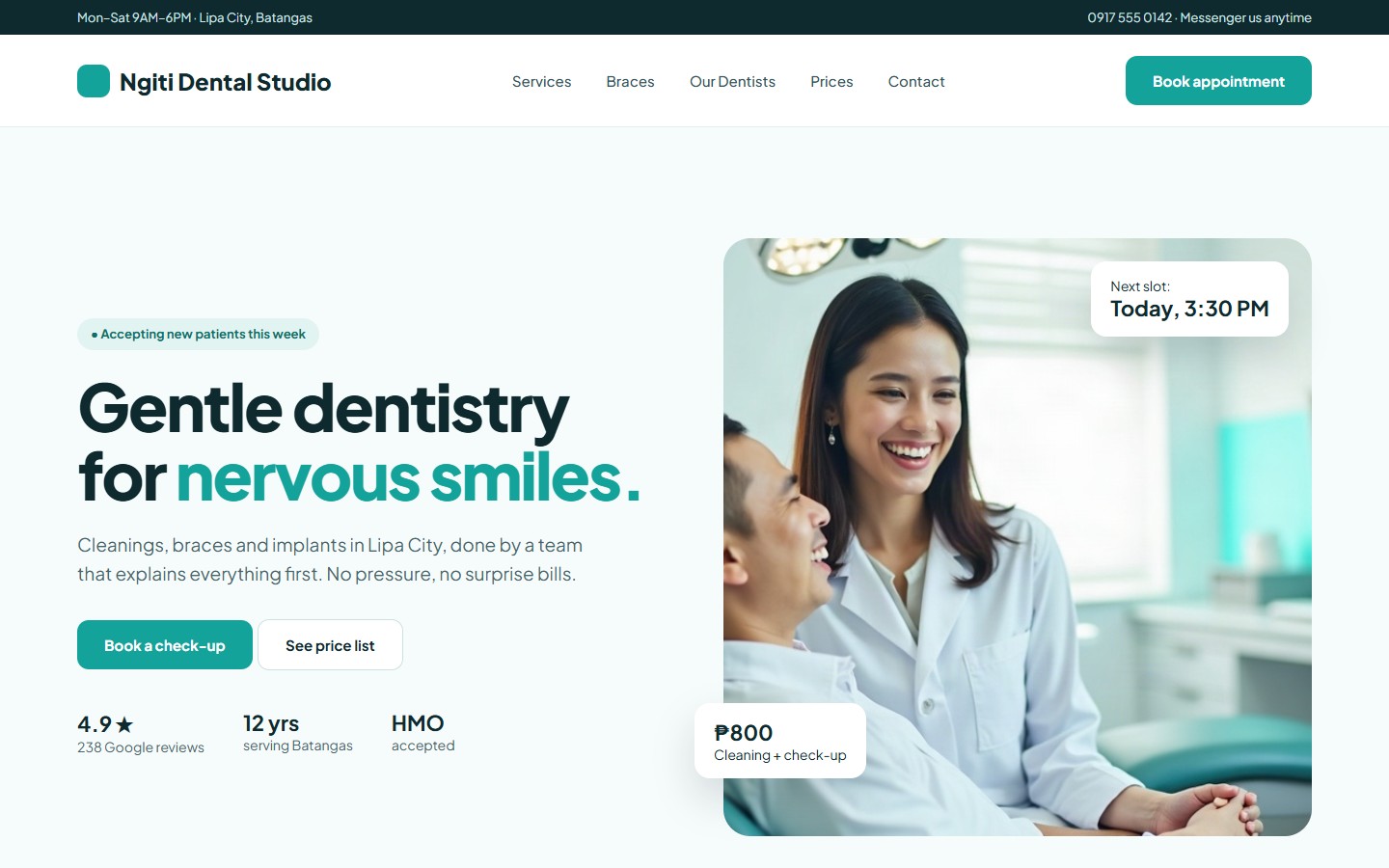Image resolution: width=1389 pixels, height=868 pixels.
Task: Click '0917 555 0142 · Messenger us anytime' text
Action: 1199,17
